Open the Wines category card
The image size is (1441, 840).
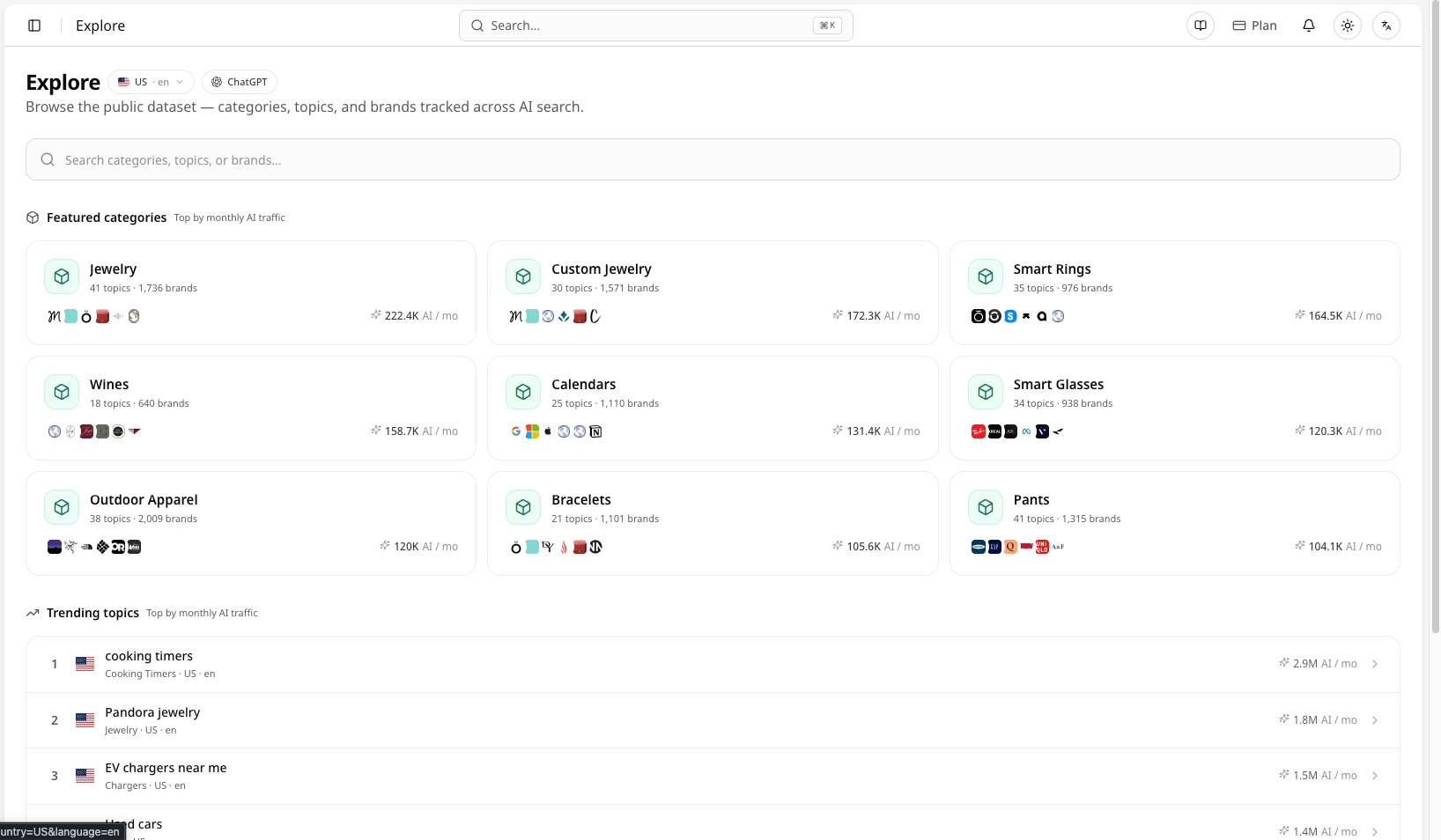[251, 408]
